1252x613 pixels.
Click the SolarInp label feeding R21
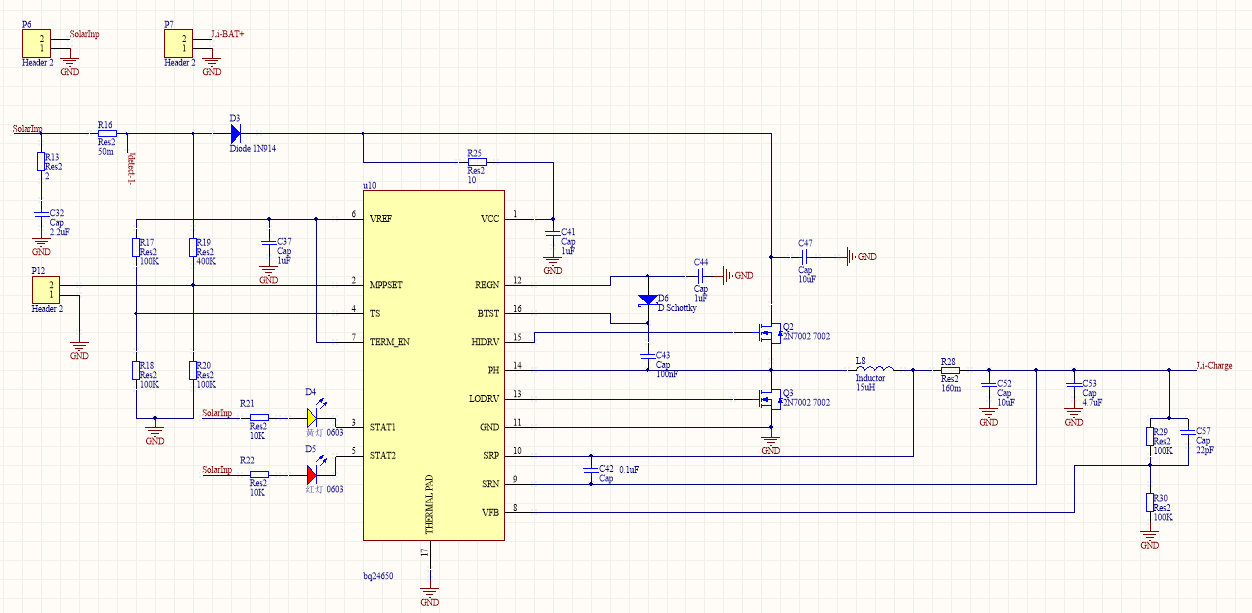(x=217, y=413)
